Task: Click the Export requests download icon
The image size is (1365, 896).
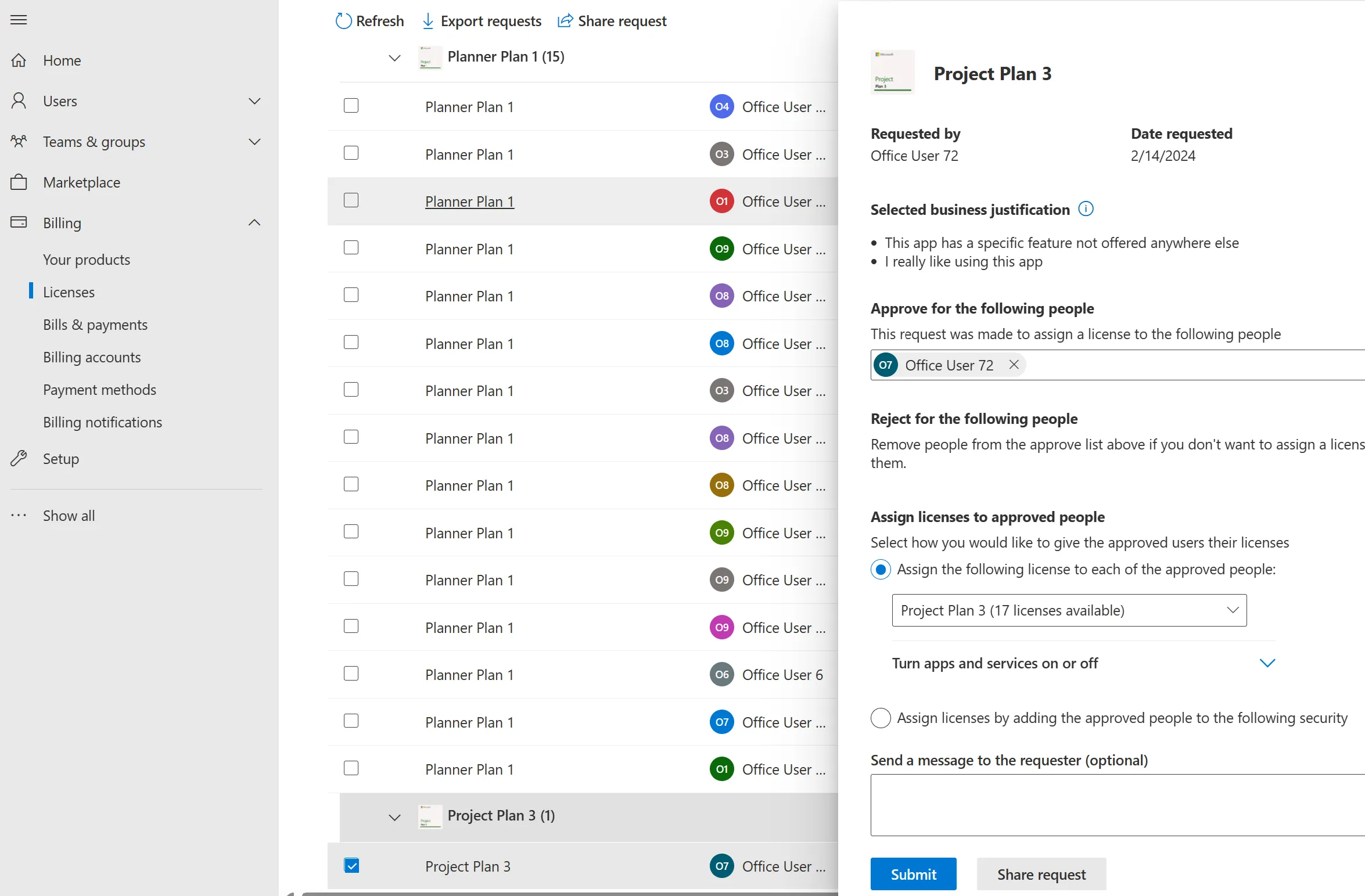Action: click(x=428, y=21)
